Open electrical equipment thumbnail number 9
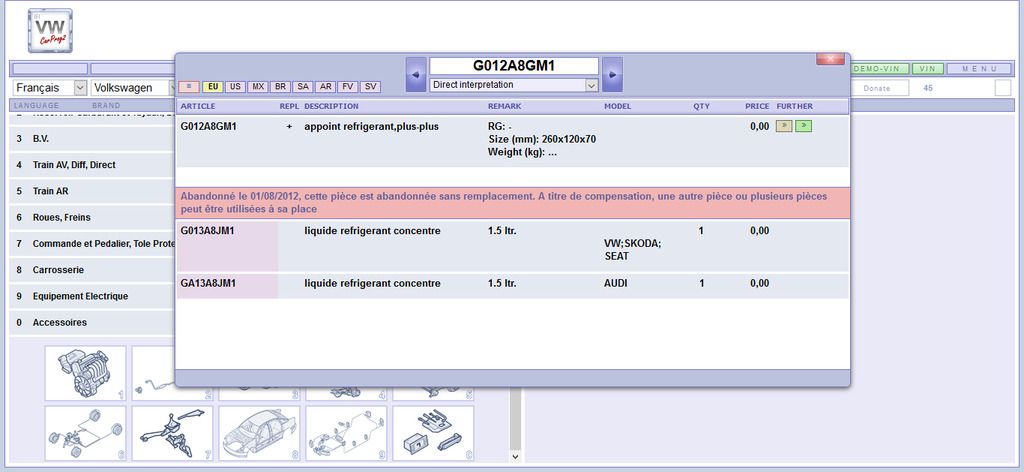The height and width of the screenshot is (472, 1024). coord(346,433)
